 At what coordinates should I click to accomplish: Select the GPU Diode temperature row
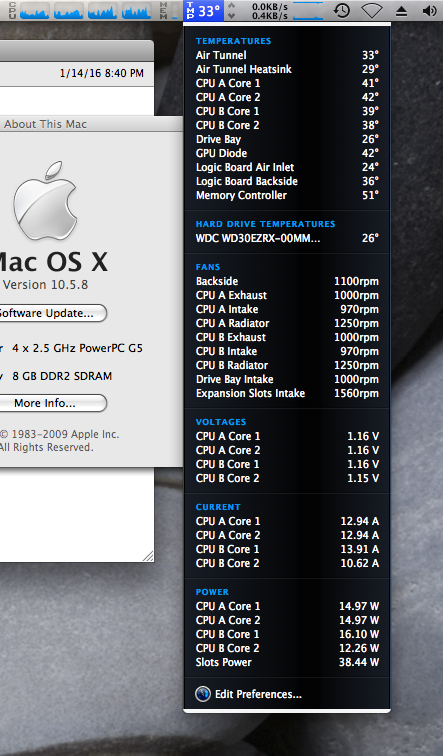tap(287, 153)
